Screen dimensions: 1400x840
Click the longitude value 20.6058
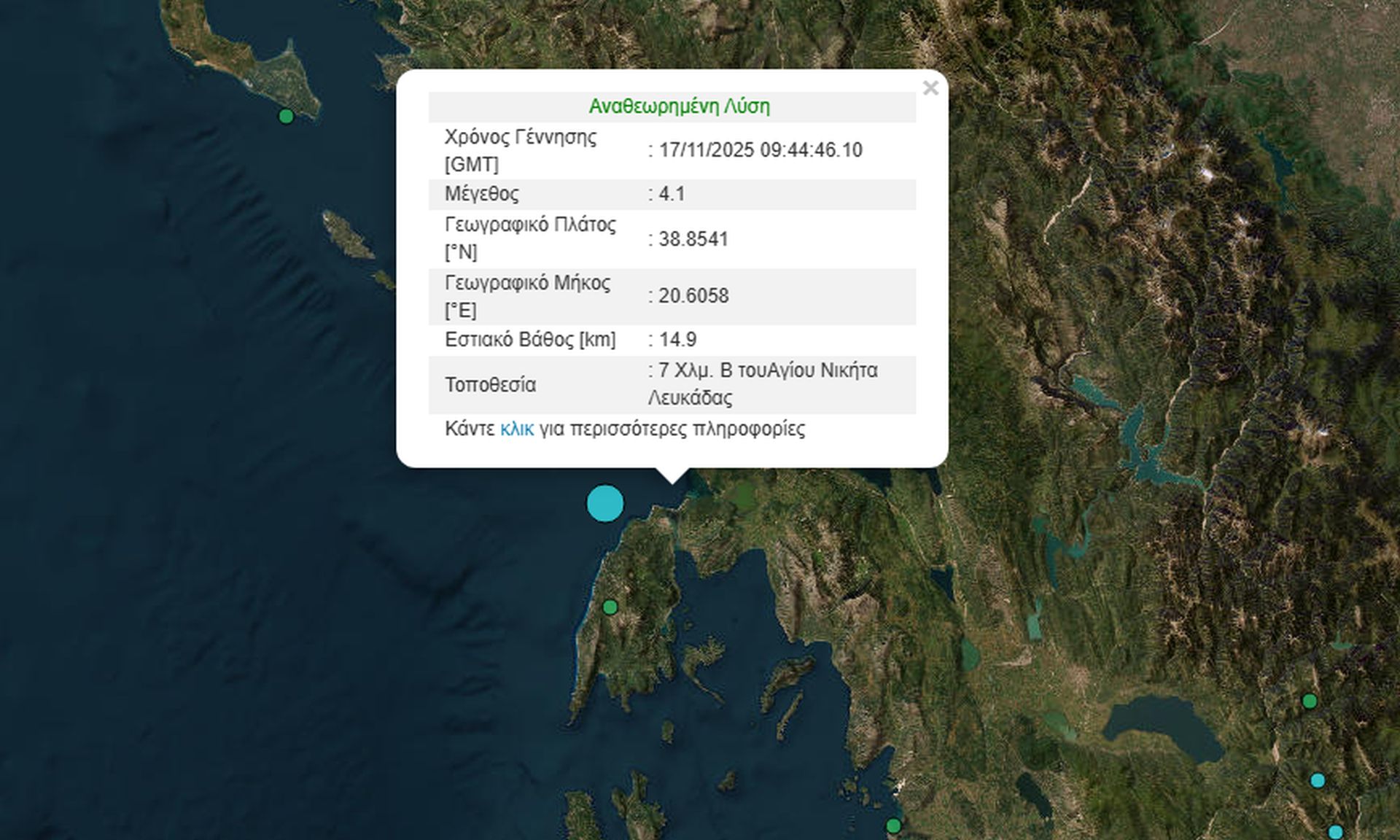tap(693, 296)
